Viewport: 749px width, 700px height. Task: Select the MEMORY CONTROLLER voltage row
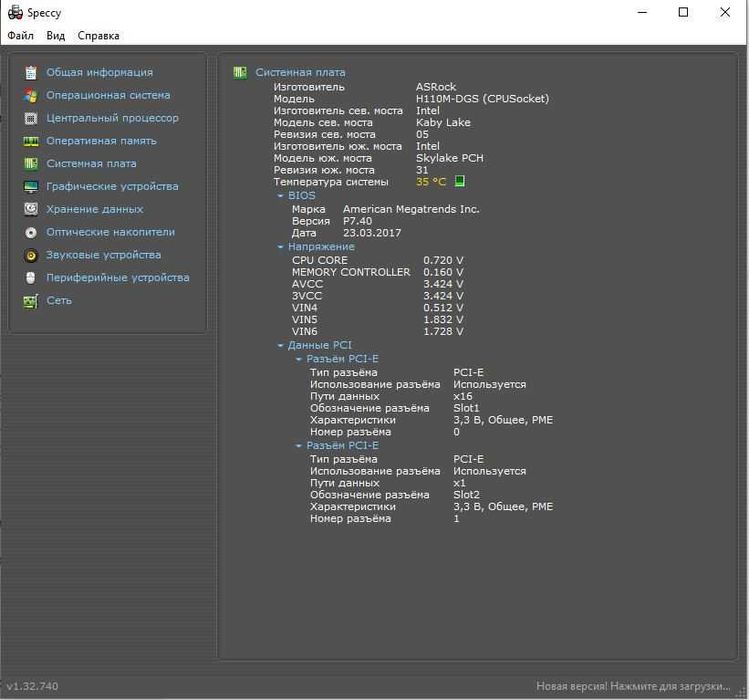[x=377, y=272]
